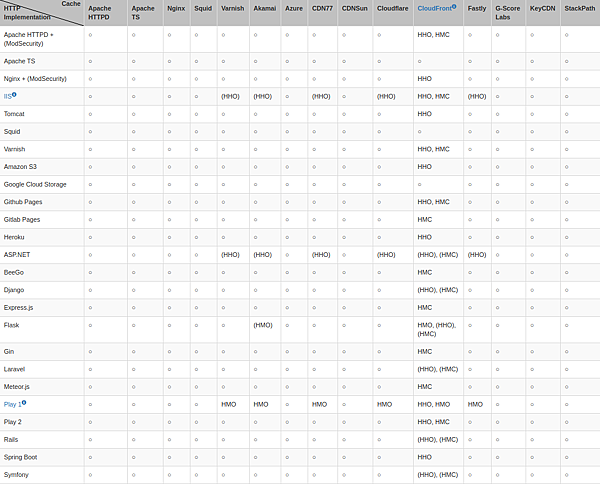
Task: Click the info icon next to IIS
Action: click(14, 95)
